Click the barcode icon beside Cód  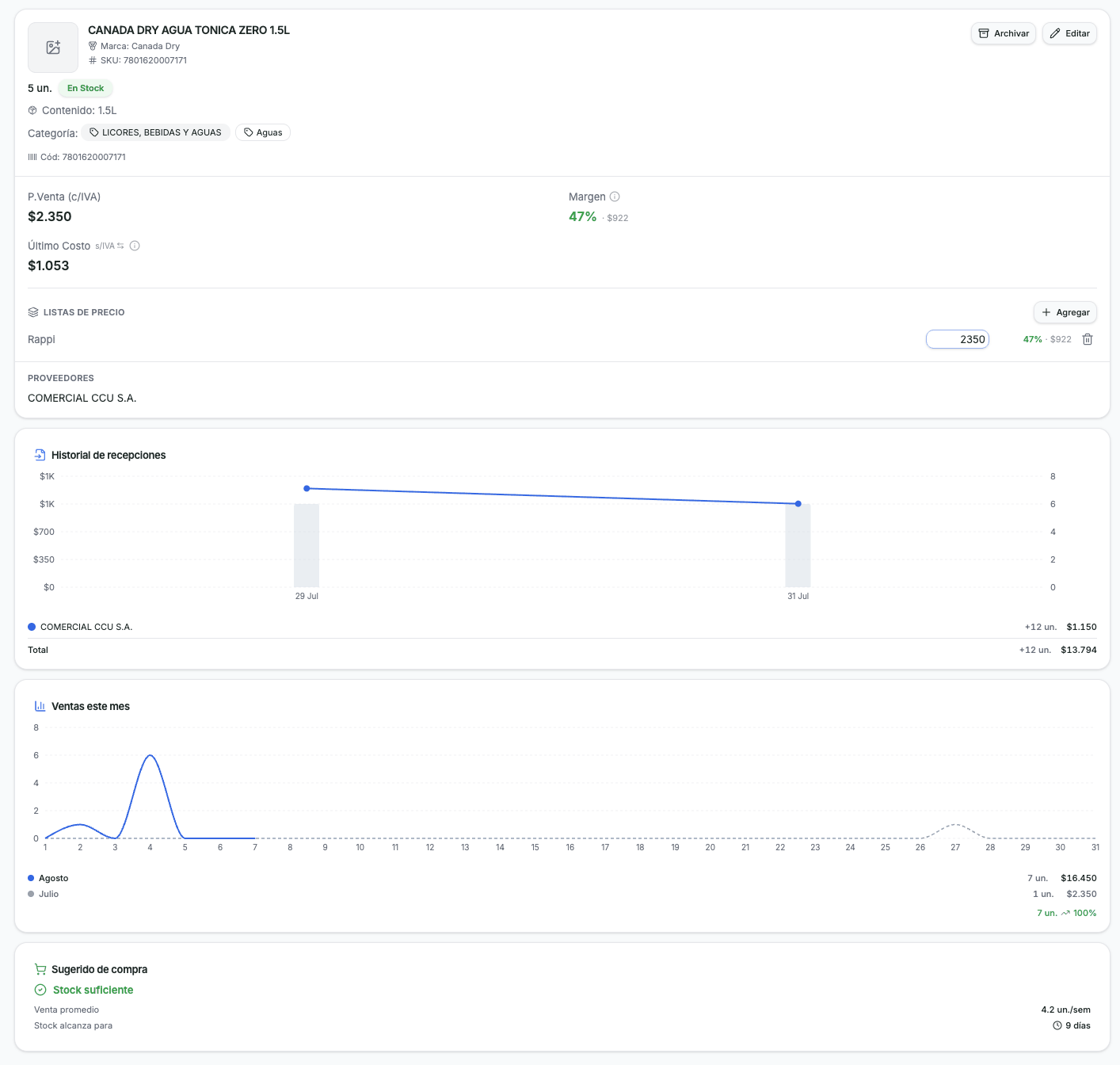click(x=32, y=157)
